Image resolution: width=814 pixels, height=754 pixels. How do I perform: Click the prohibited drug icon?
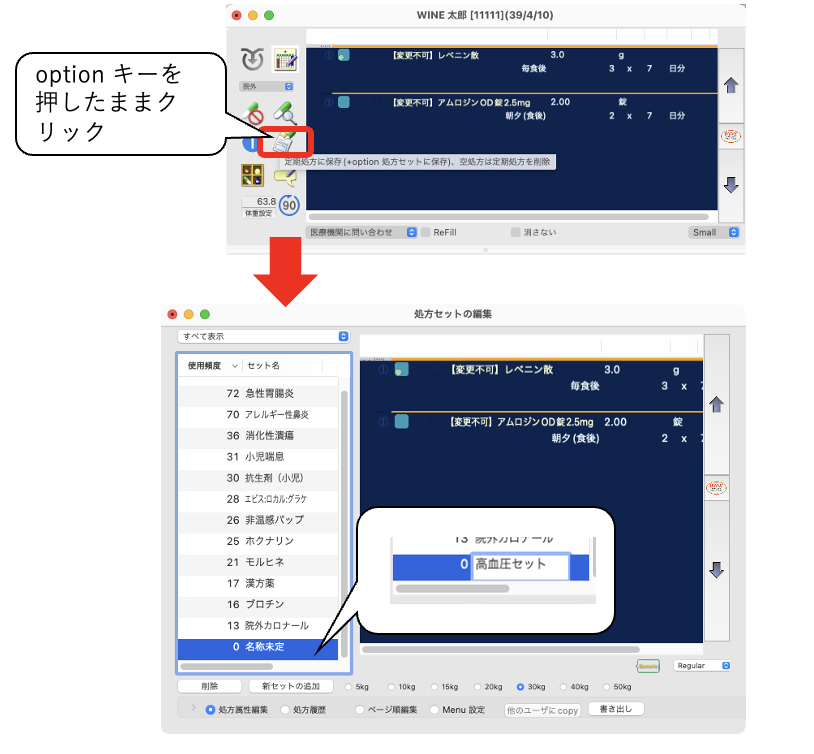point(254,112)
